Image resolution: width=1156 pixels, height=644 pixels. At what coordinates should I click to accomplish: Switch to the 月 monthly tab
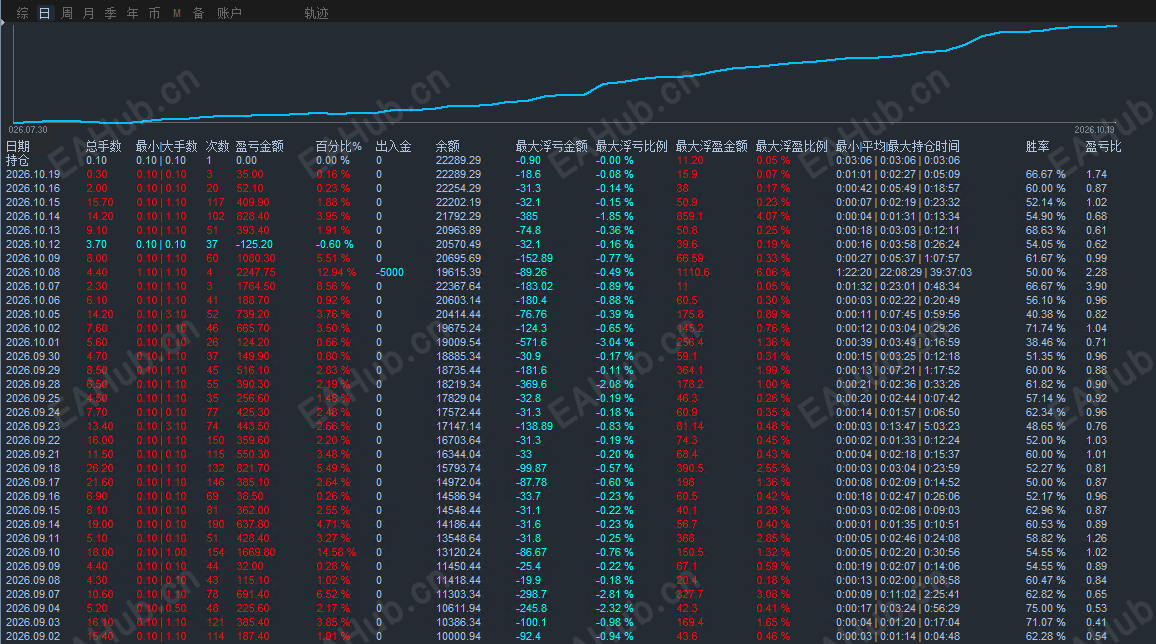88,13
